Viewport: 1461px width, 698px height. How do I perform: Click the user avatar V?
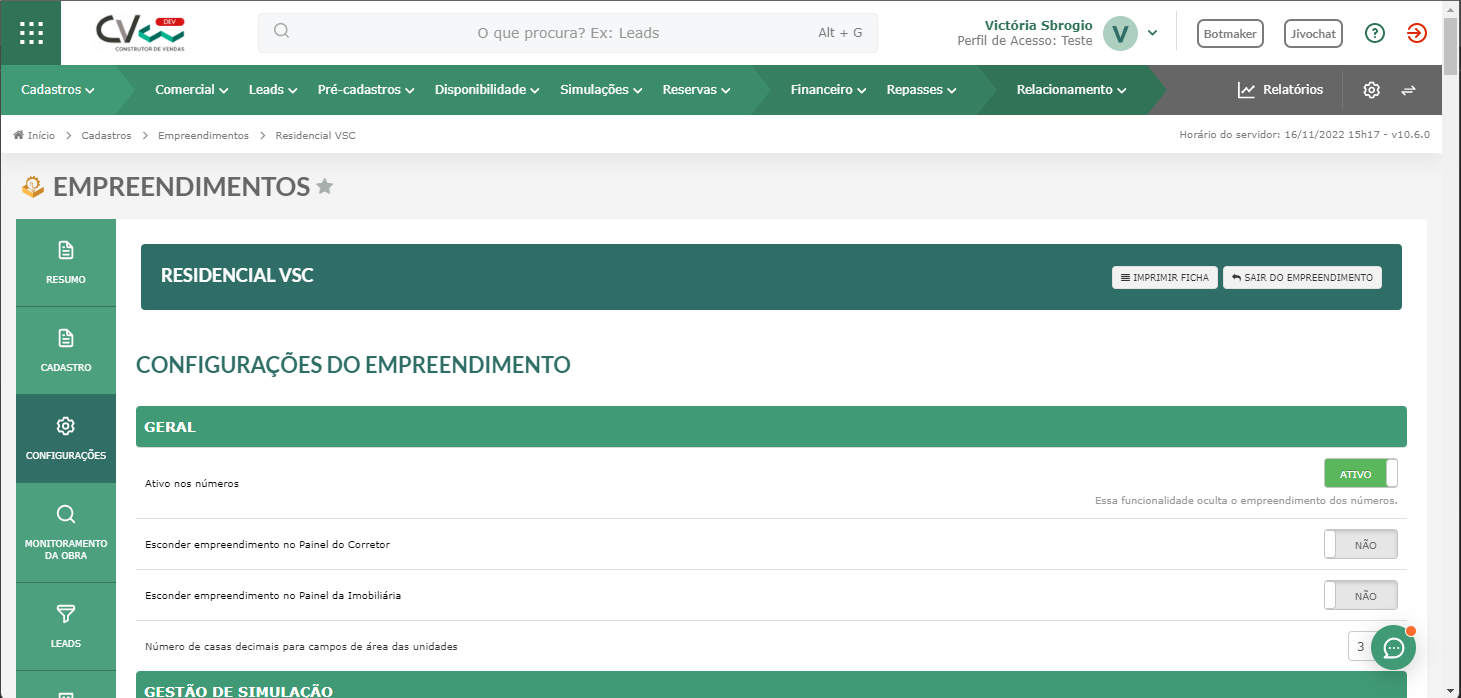click(1120, 33)
